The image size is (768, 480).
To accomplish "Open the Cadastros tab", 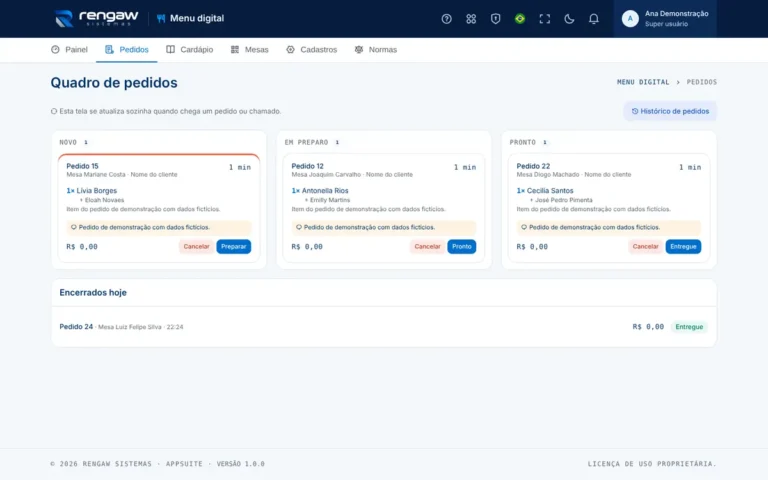I will click(x=312, y=49).
